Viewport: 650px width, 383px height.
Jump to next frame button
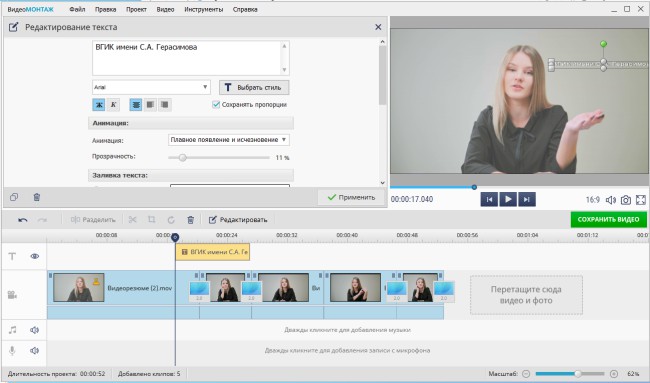pos(527,199)
